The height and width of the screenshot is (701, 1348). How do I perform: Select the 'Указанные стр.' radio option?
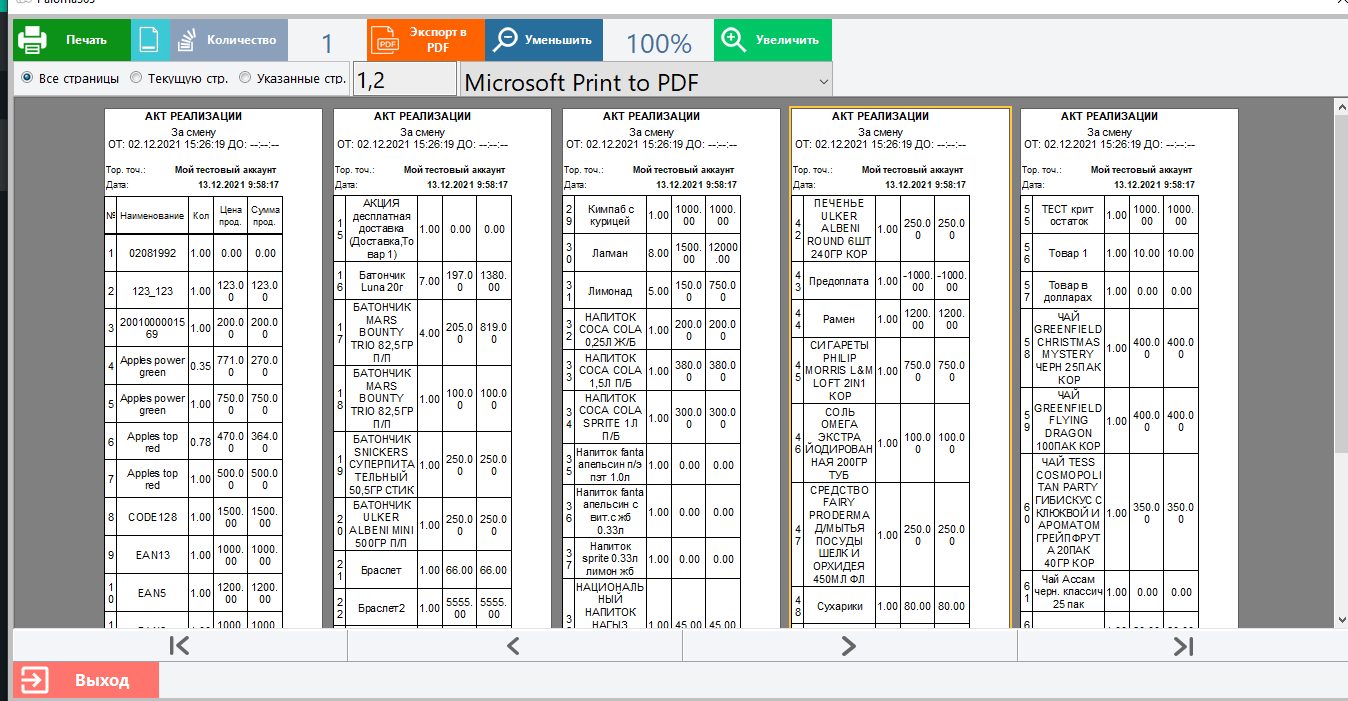[x=244, y=78]
